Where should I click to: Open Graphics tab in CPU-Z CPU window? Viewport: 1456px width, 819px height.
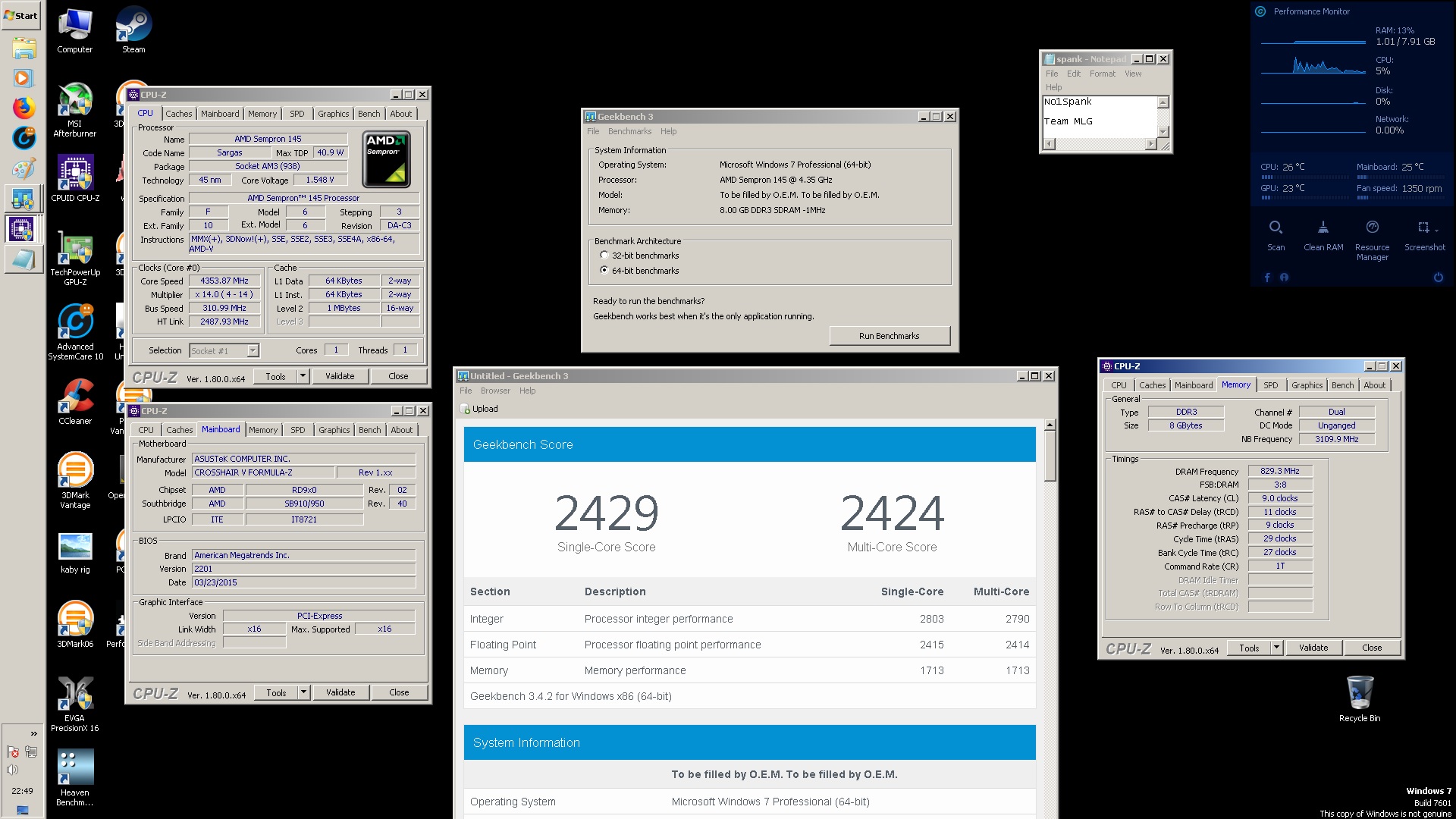[x=333, y=114]
